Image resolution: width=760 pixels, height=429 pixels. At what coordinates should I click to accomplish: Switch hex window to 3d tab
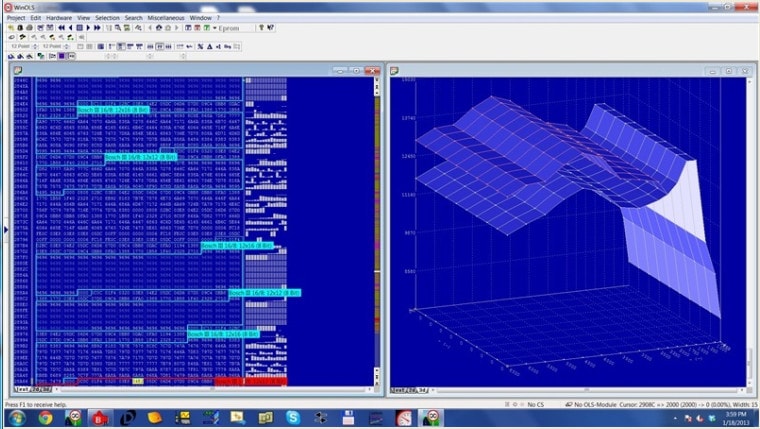click(47, 389)
